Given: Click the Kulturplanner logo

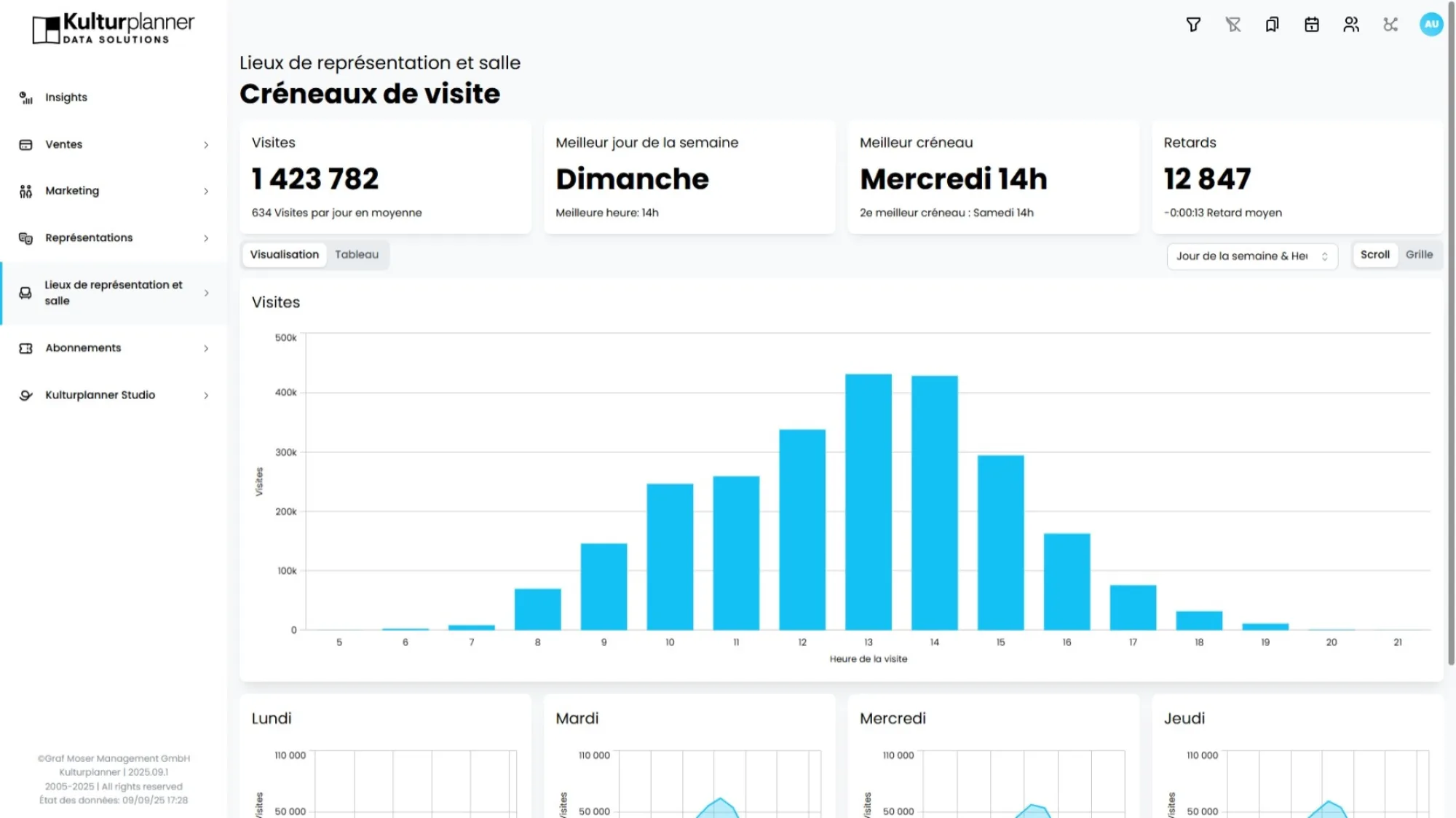Looking at the screenshot, I should point(114,28).
